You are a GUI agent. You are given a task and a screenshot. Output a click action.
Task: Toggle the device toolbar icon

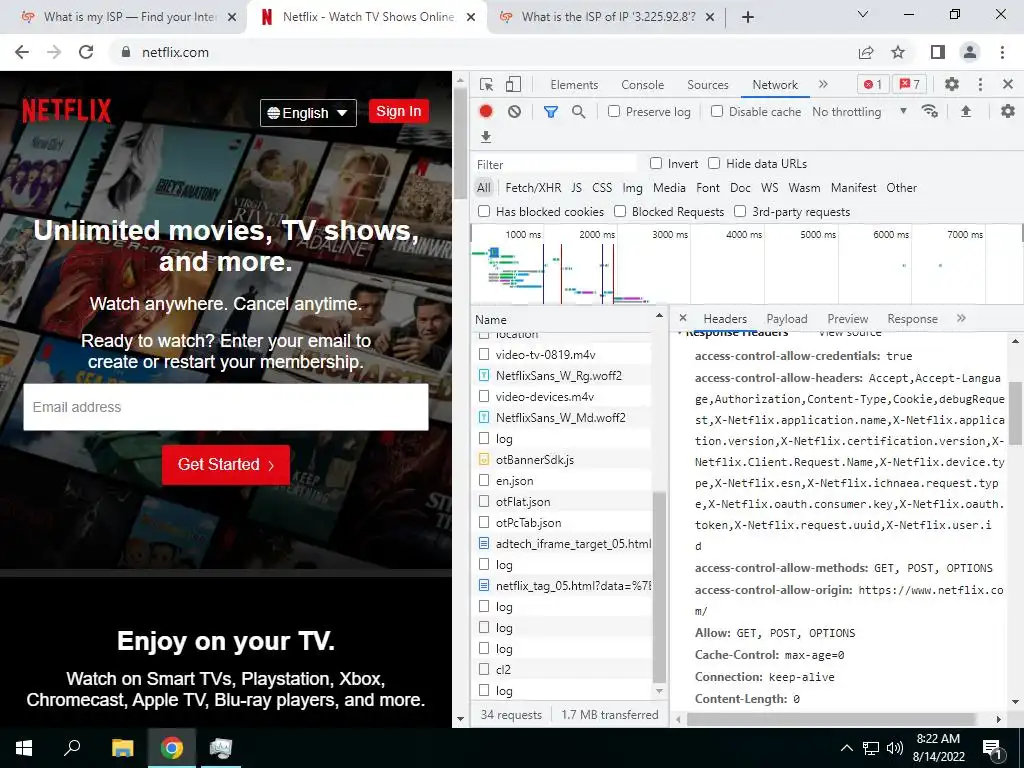pos(513,84)
